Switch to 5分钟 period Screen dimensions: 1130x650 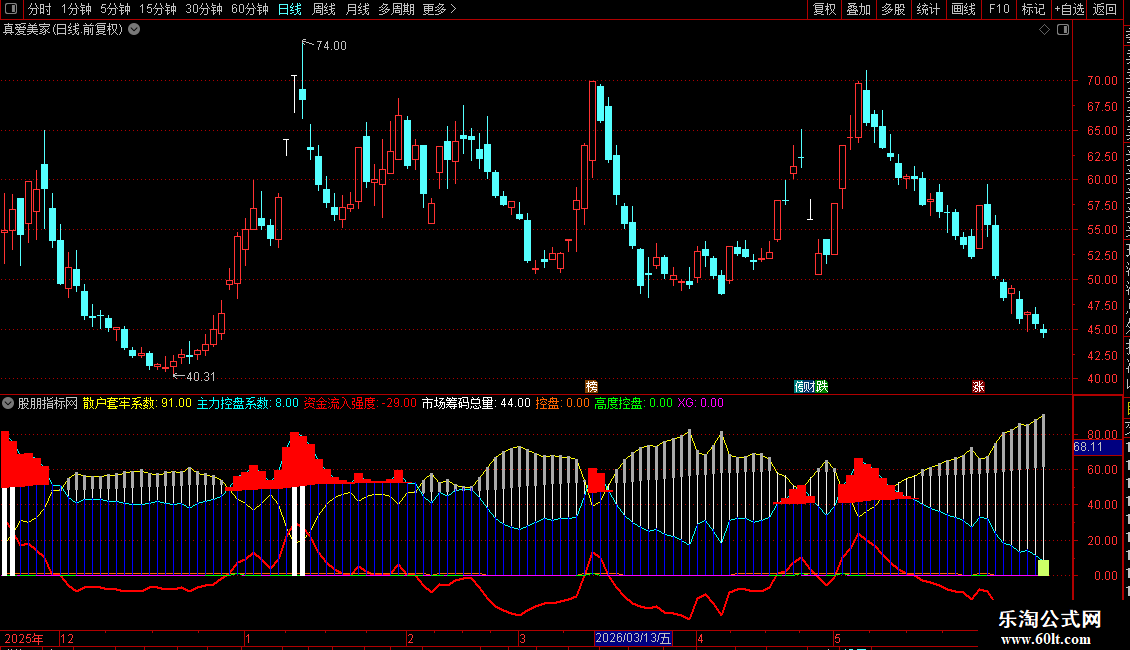[115, 9]
